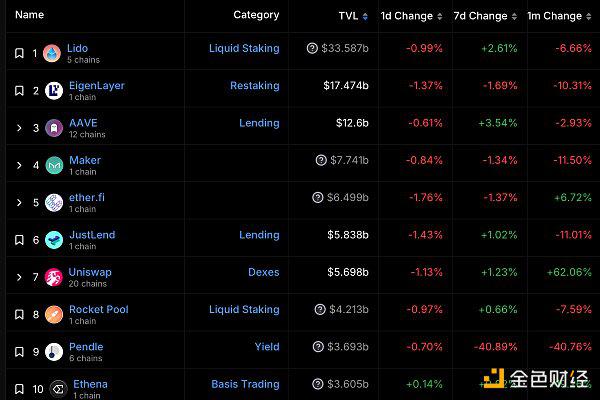Expand the Maker row
The width and height of the screenshot is (600, 400).
click(x=19, y=165)
